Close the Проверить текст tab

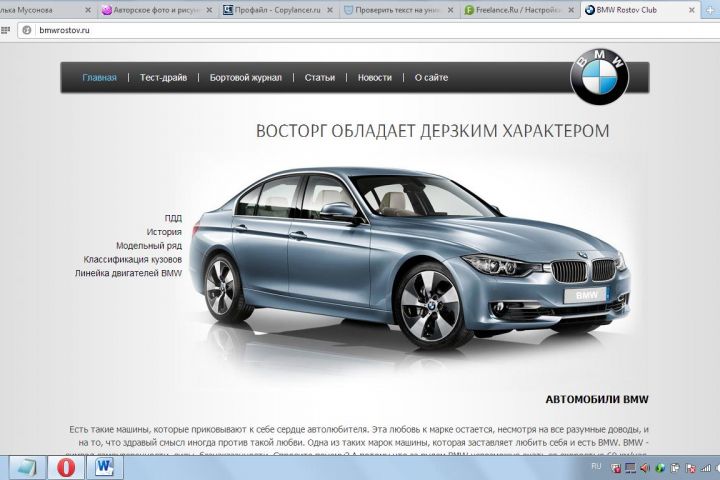tap(450, 10)
